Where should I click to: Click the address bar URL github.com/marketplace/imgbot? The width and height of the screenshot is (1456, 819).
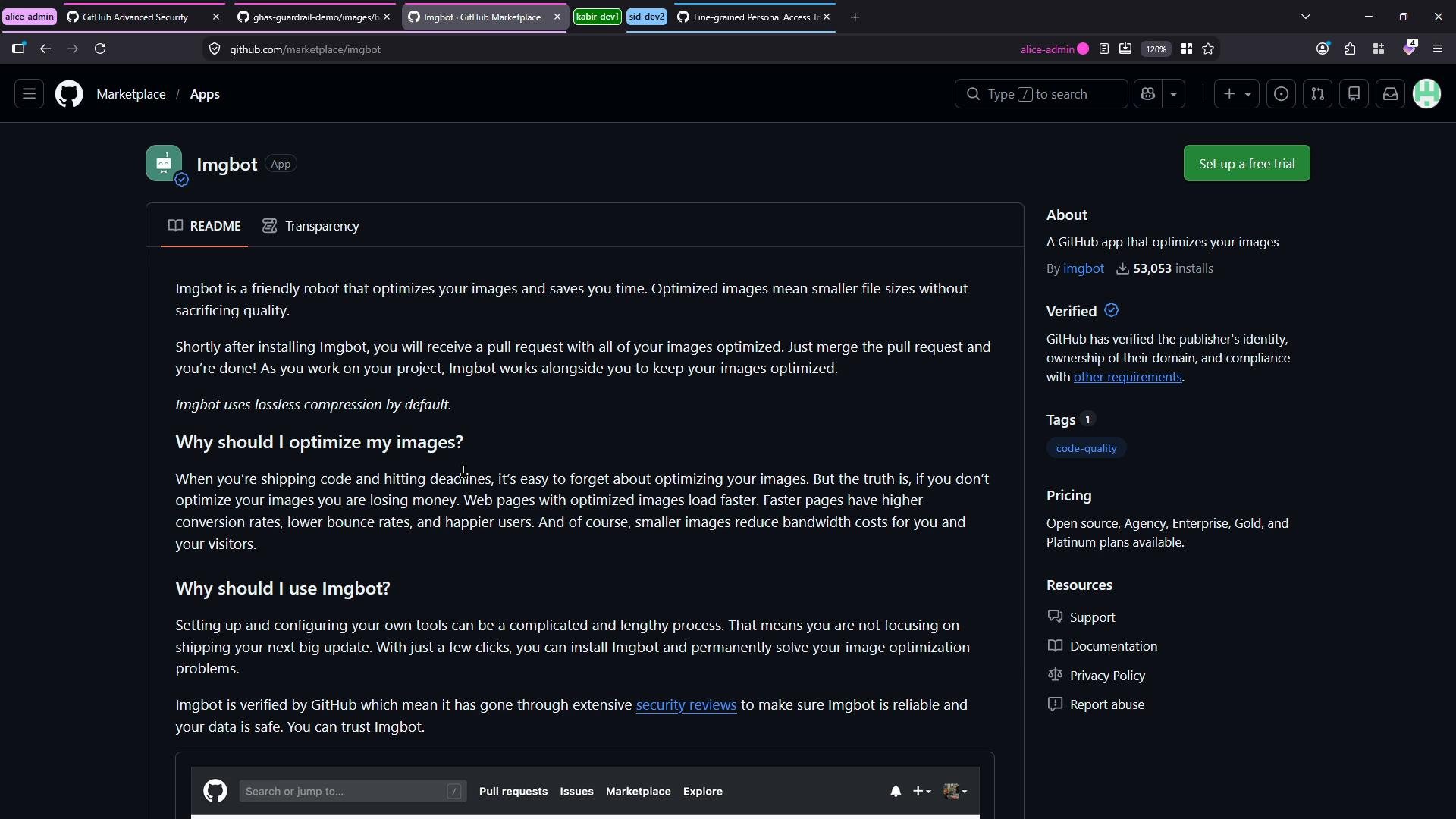click(305, 49)
